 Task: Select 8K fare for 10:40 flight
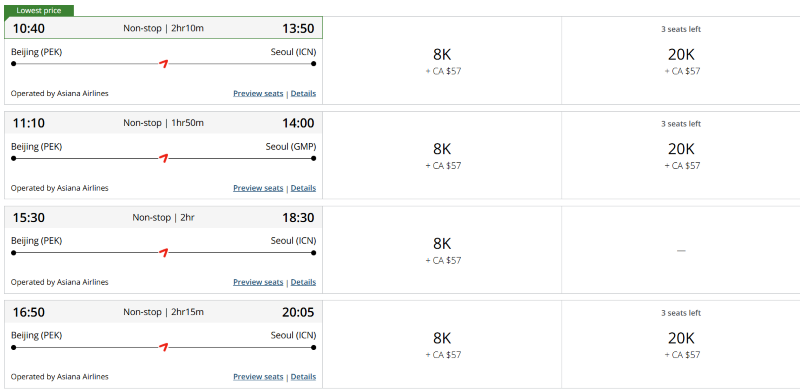tap(442, 61)
